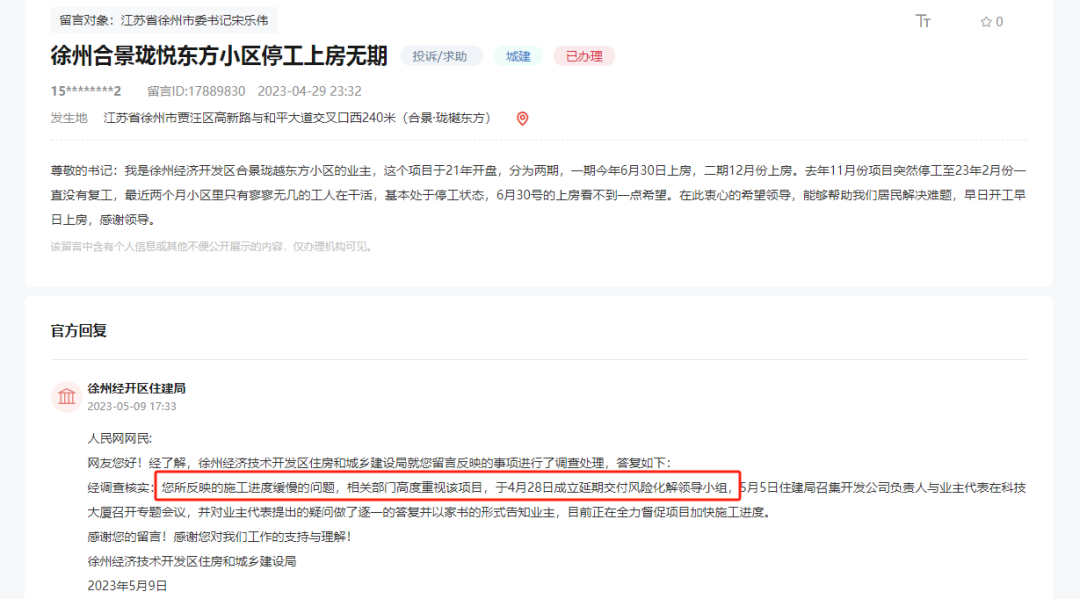This screenshot has height=599, width=1080.
Task: Click the 发生地 address text
Action: tap(298, 118)
